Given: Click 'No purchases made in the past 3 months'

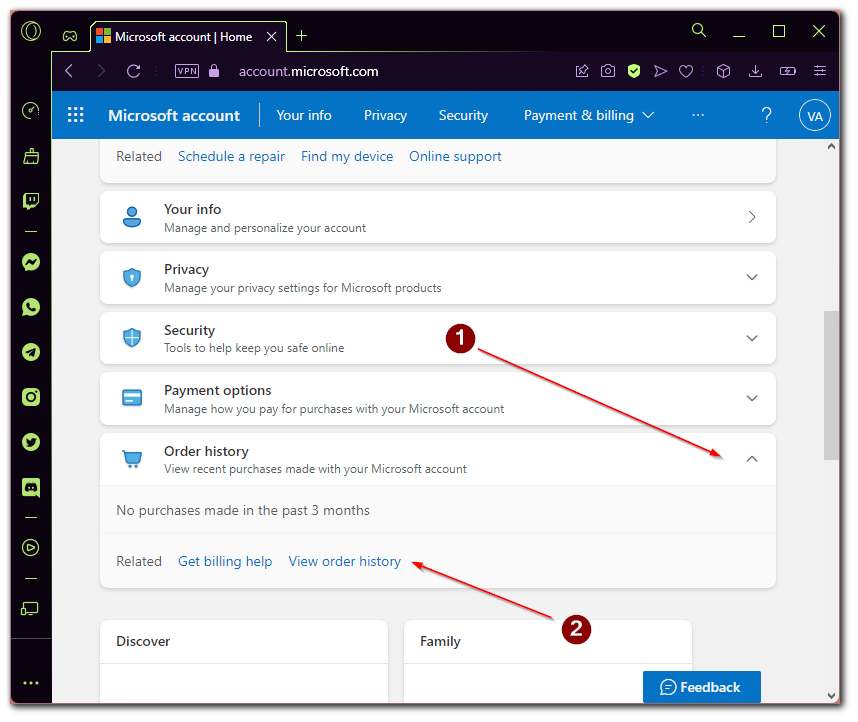Looking at the screenshot, I should pos(243,511).
